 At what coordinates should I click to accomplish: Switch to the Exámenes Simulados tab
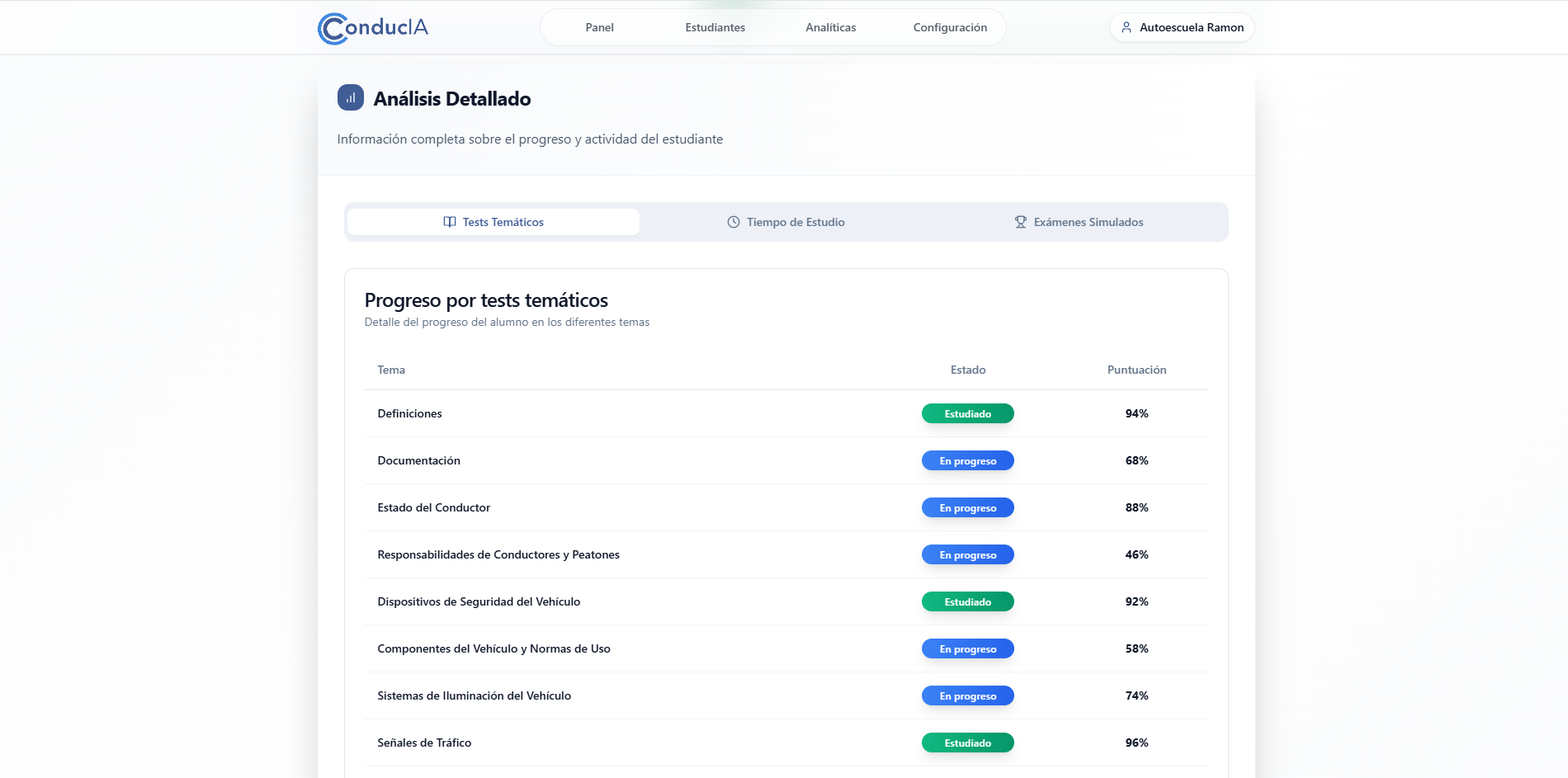(x=1079, y=222)
